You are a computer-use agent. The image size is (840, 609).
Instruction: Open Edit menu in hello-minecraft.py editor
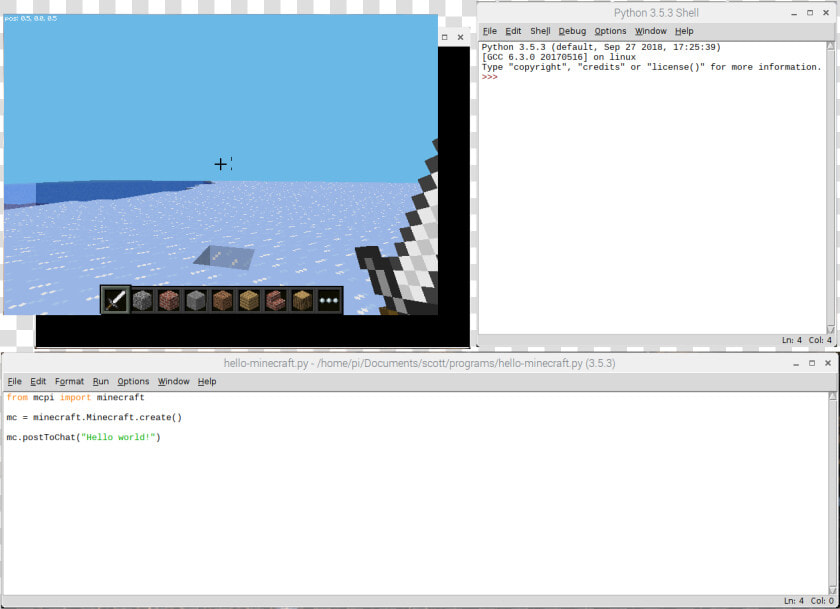(38, 381)
